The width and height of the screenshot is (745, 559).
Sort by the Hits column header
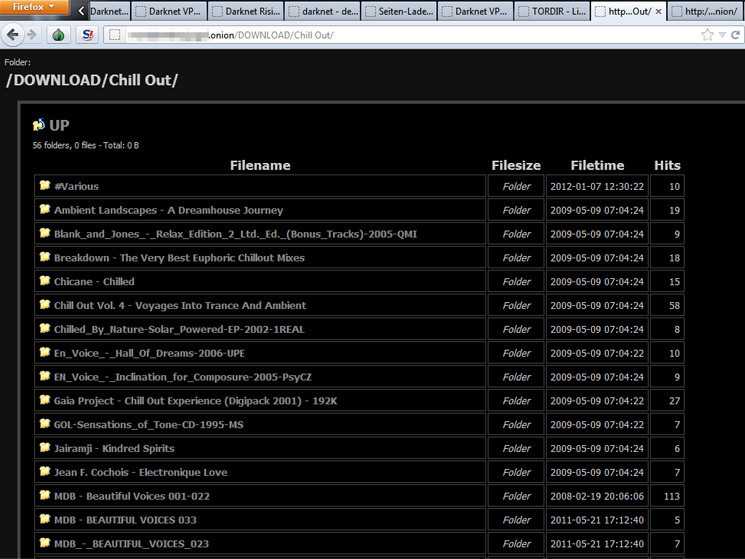(667, 165)
